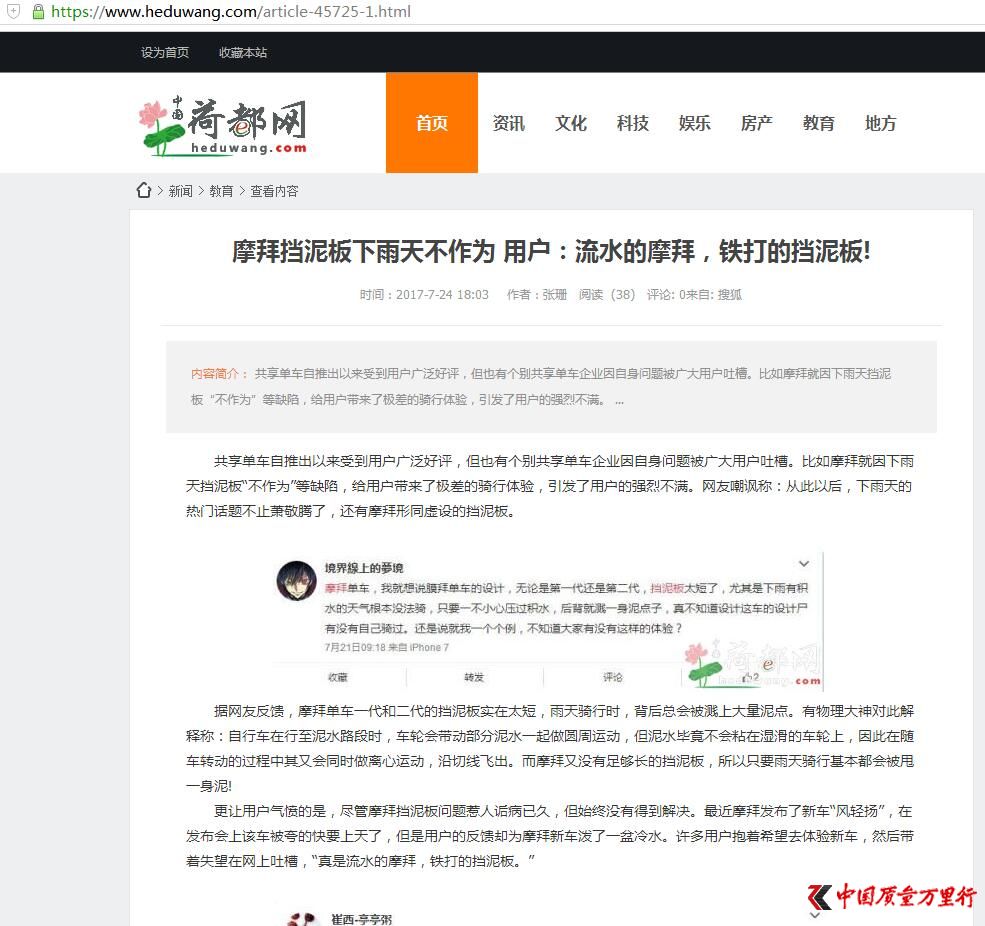Click the username 崔西-亨亨粥
This screenshot has height=926, width=985.
362,919
